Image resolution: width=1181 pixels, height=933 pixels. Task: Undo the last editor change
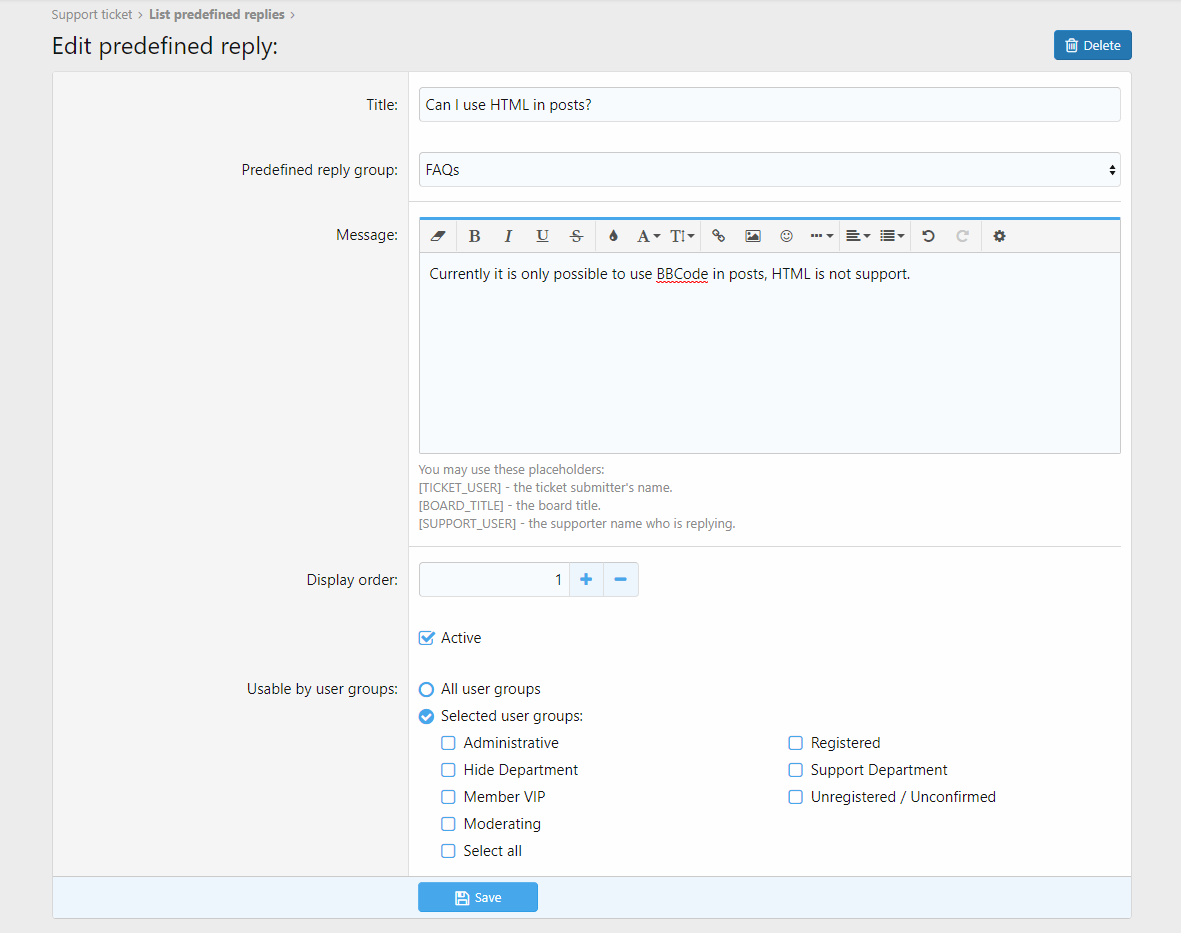coord(928,236)
